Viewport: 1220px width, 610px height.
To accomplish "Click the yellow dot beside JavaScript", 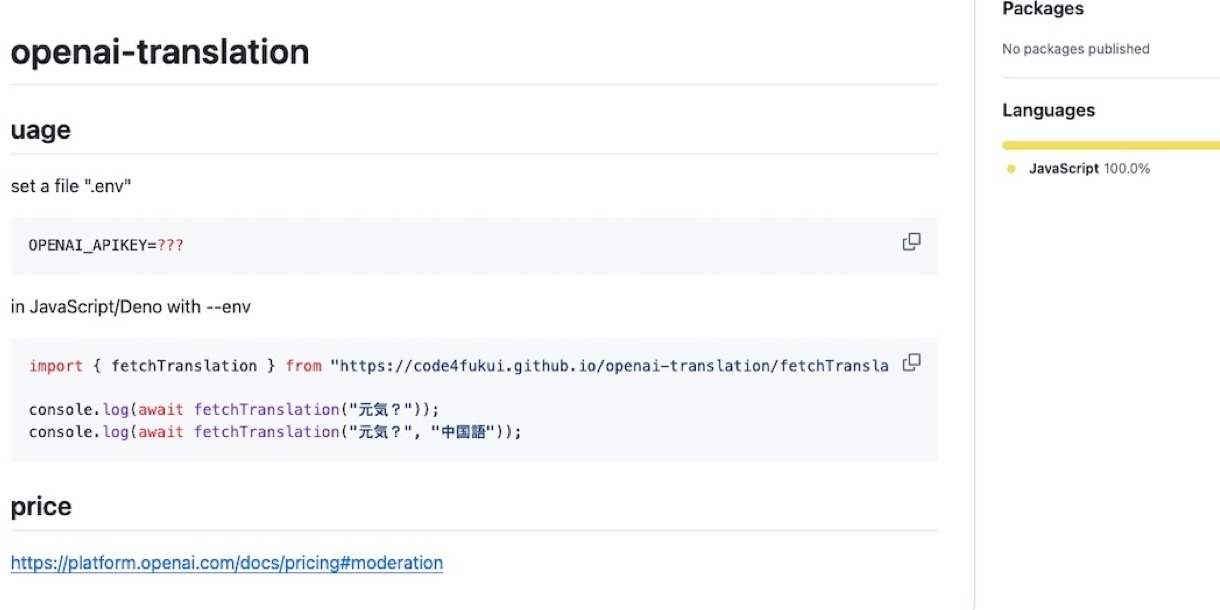I will pos(1011,169).
